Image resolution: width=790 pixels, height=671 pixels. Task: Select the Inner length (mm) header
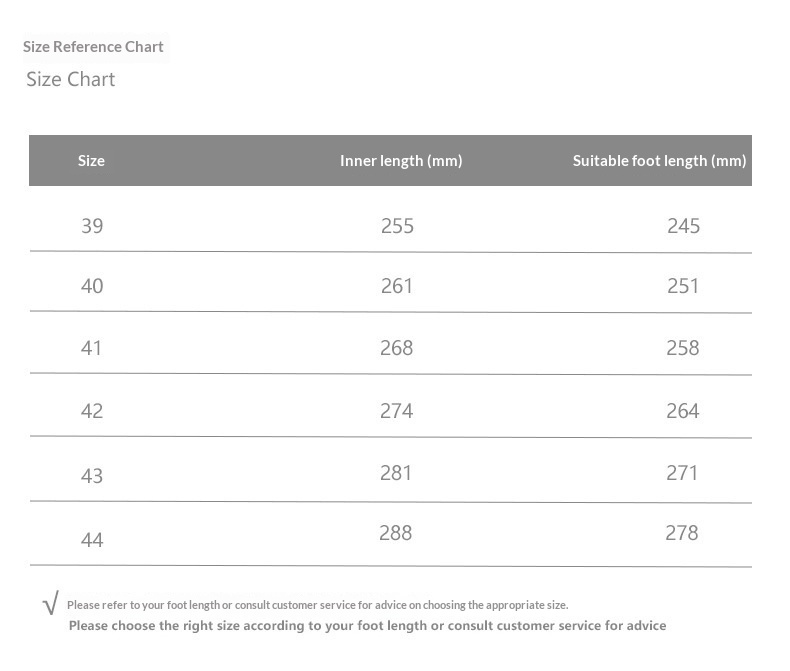(401, 161)
